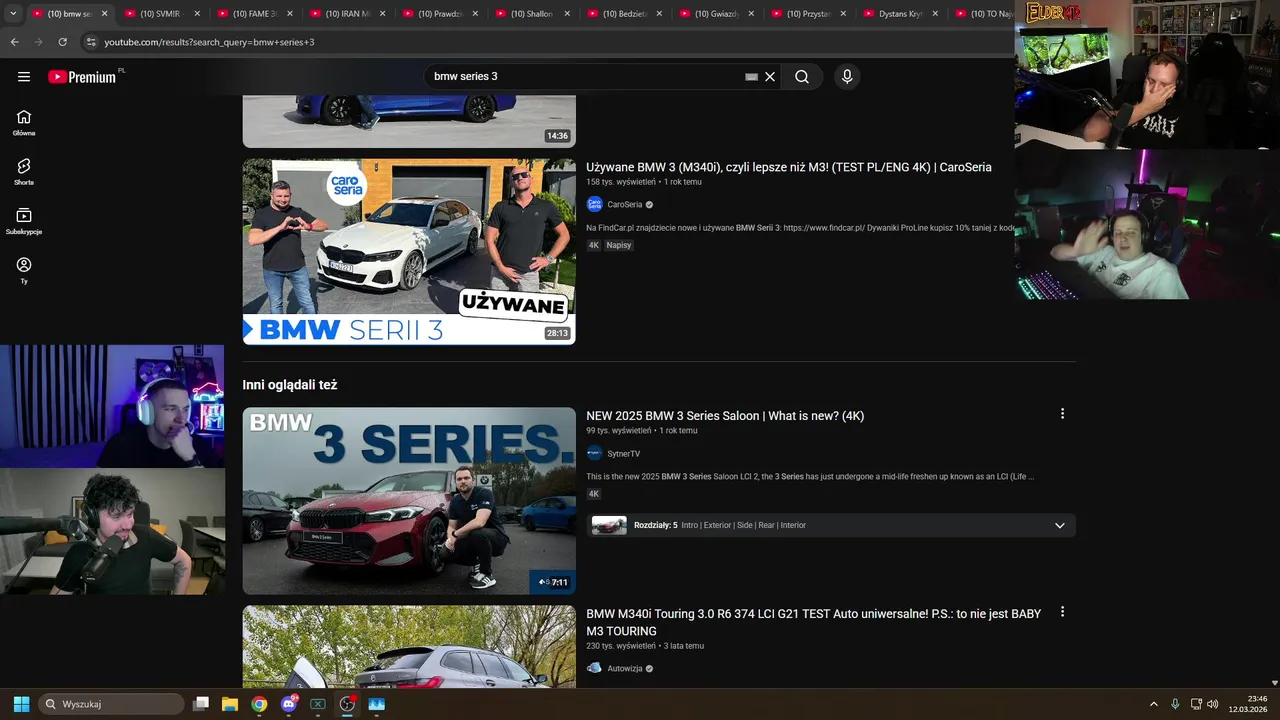This screenshot has height=720, width=1280.
Task: Open the tab search dropdown arrow
Action: 13,14
